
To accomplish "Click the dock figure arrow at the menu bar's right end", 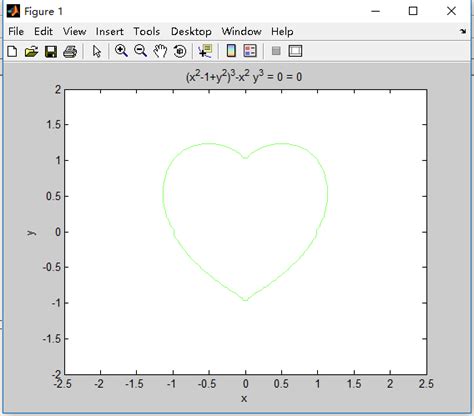I will (x=463, y=31).
